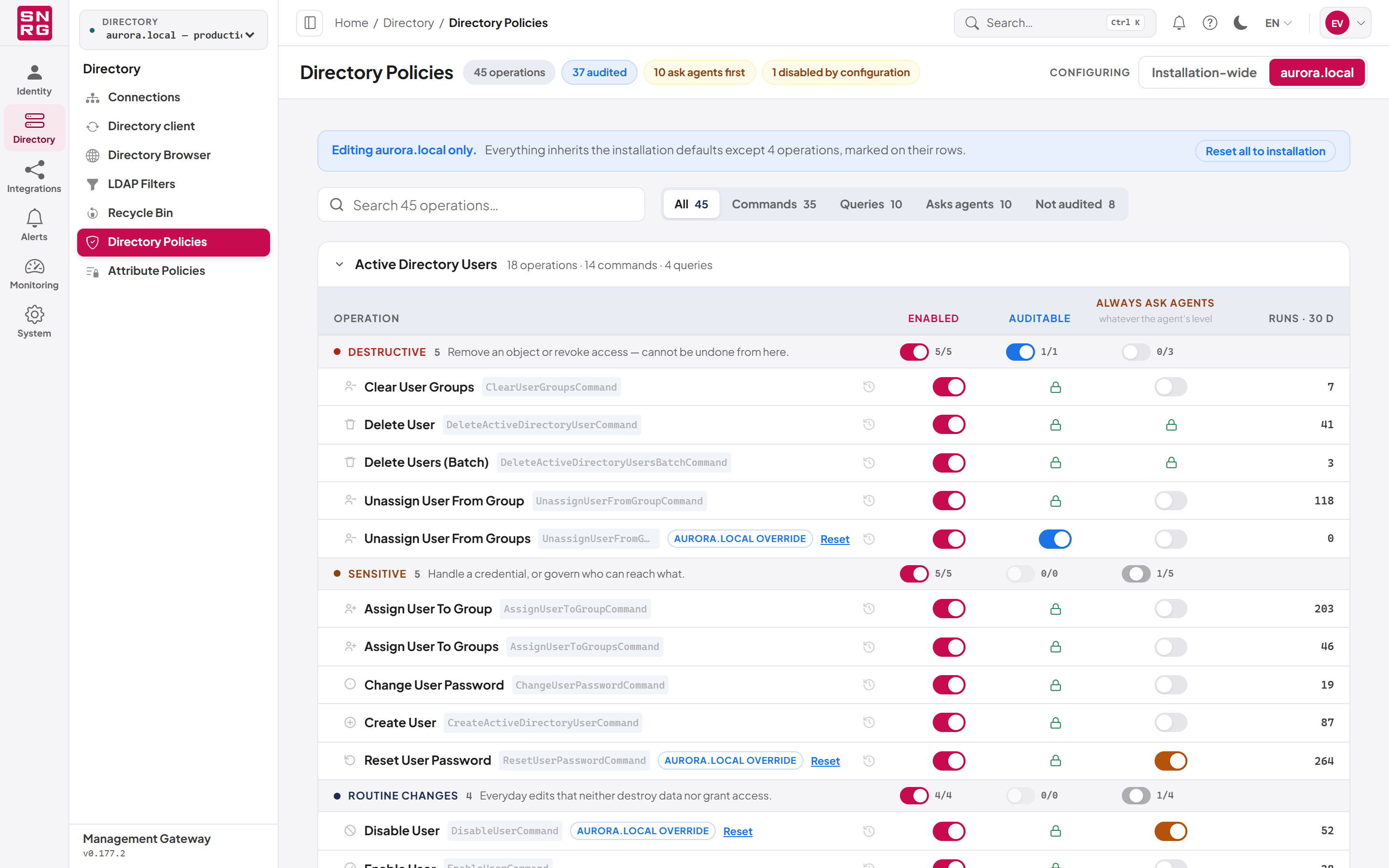View history icon for Delete User row
Screen dimensions: 1389x868
[x=869, y=424]
